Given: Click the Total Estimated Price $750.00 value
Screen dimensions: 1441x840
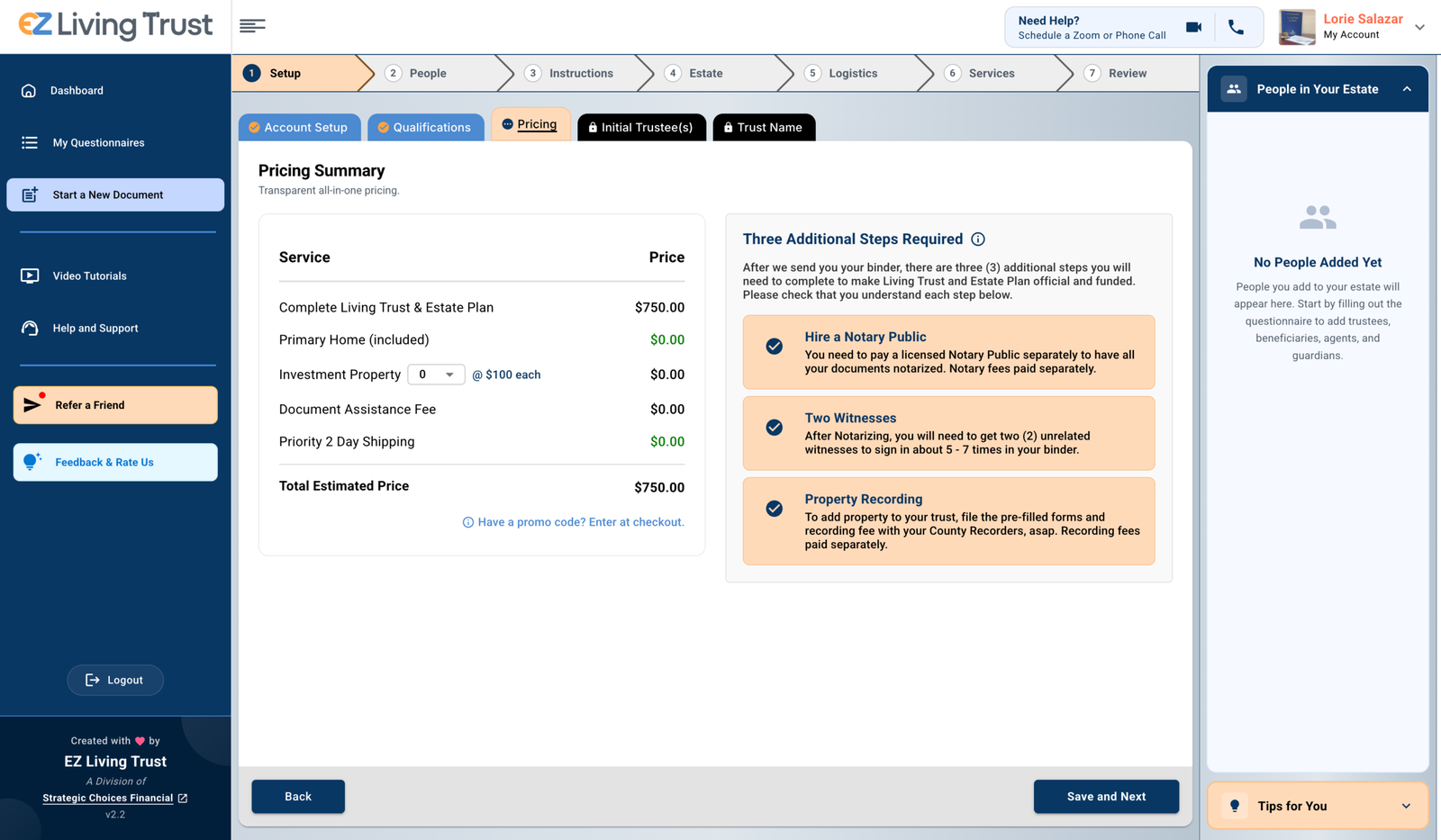Looking at the screenshot, I should click(659, 487).
